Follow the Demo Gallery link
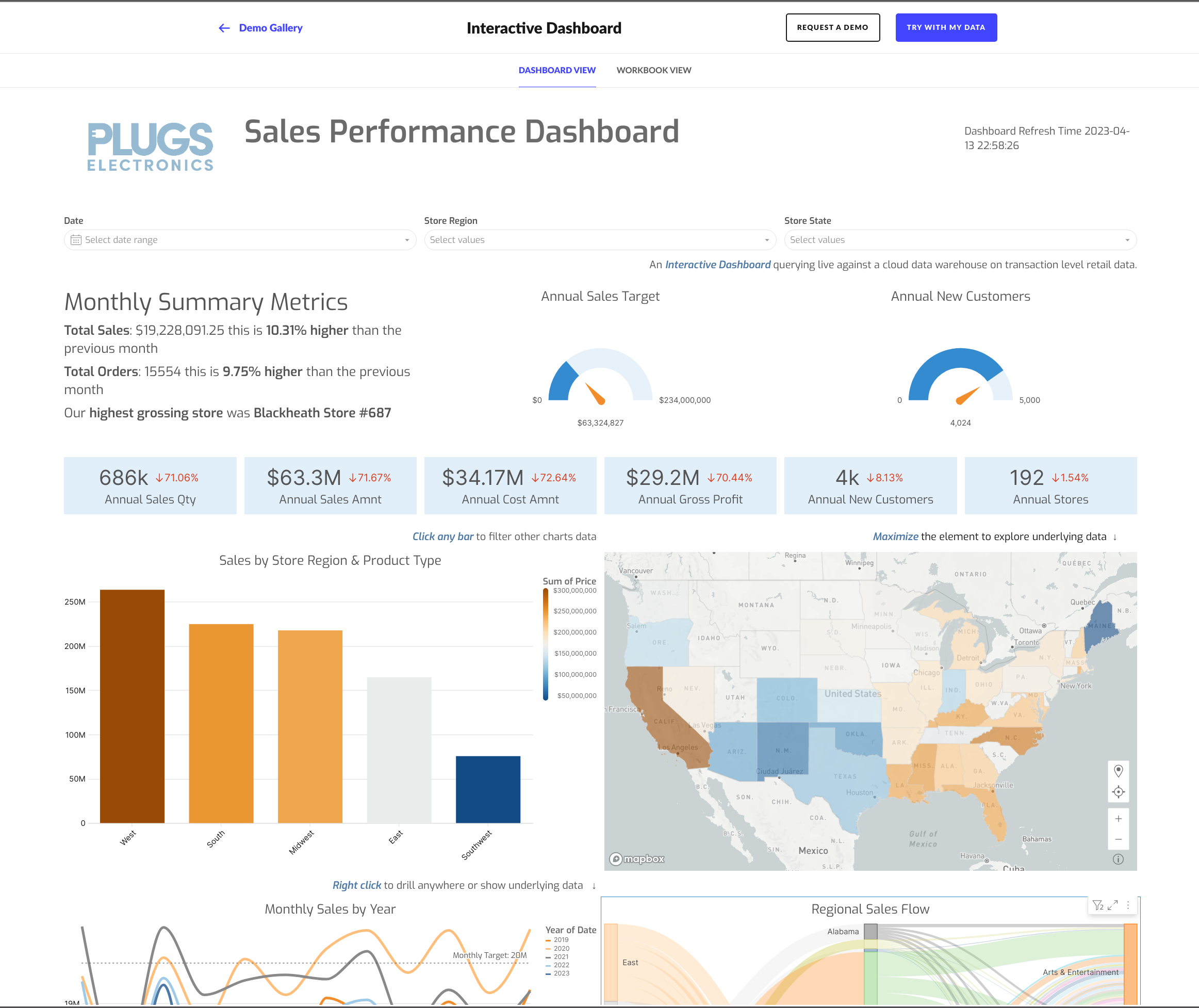This screenshot has width=1199, height=1008. [270, 27]
